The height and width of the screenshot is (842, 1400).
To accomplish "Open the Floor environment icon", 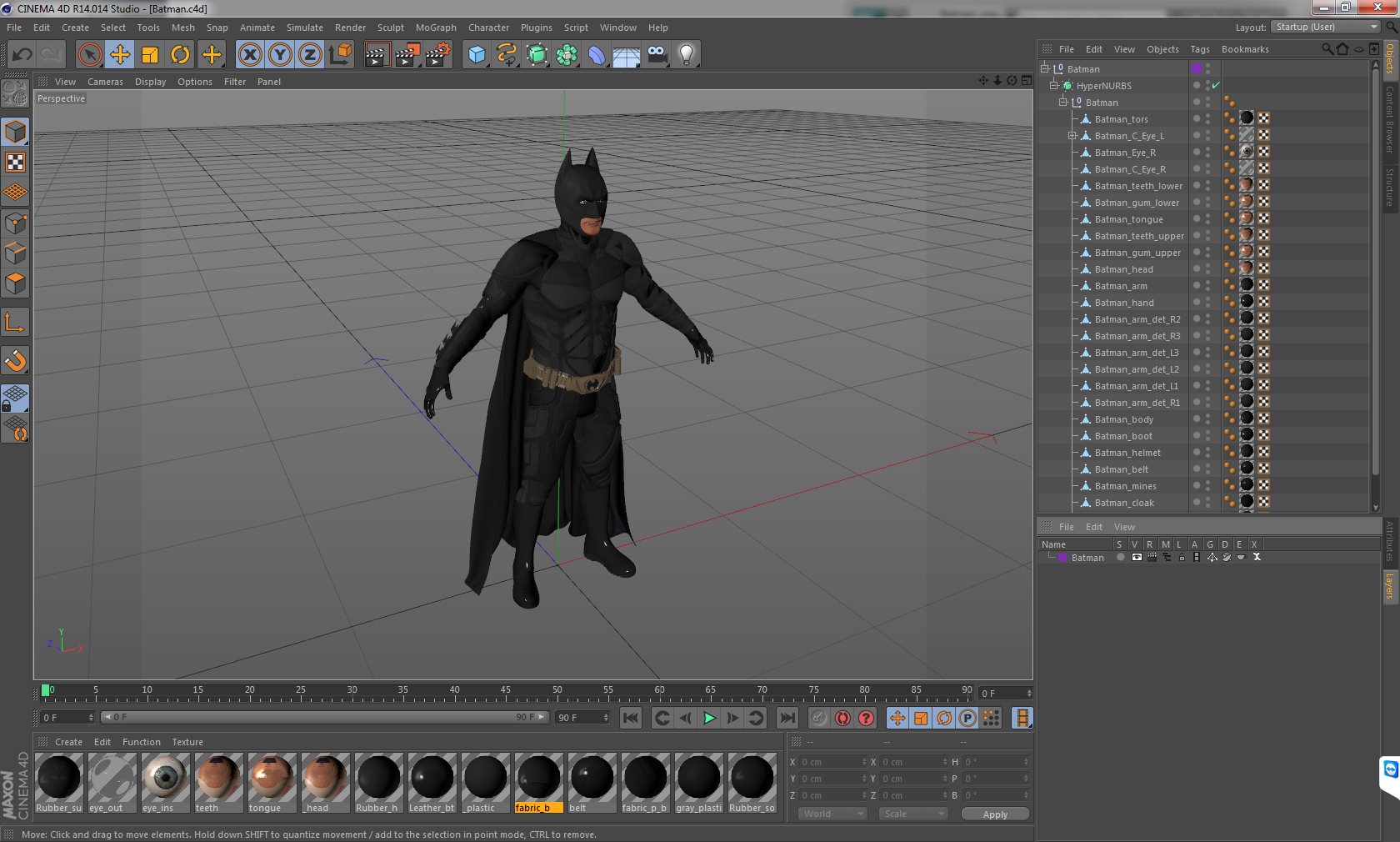I will click(627, 55).
